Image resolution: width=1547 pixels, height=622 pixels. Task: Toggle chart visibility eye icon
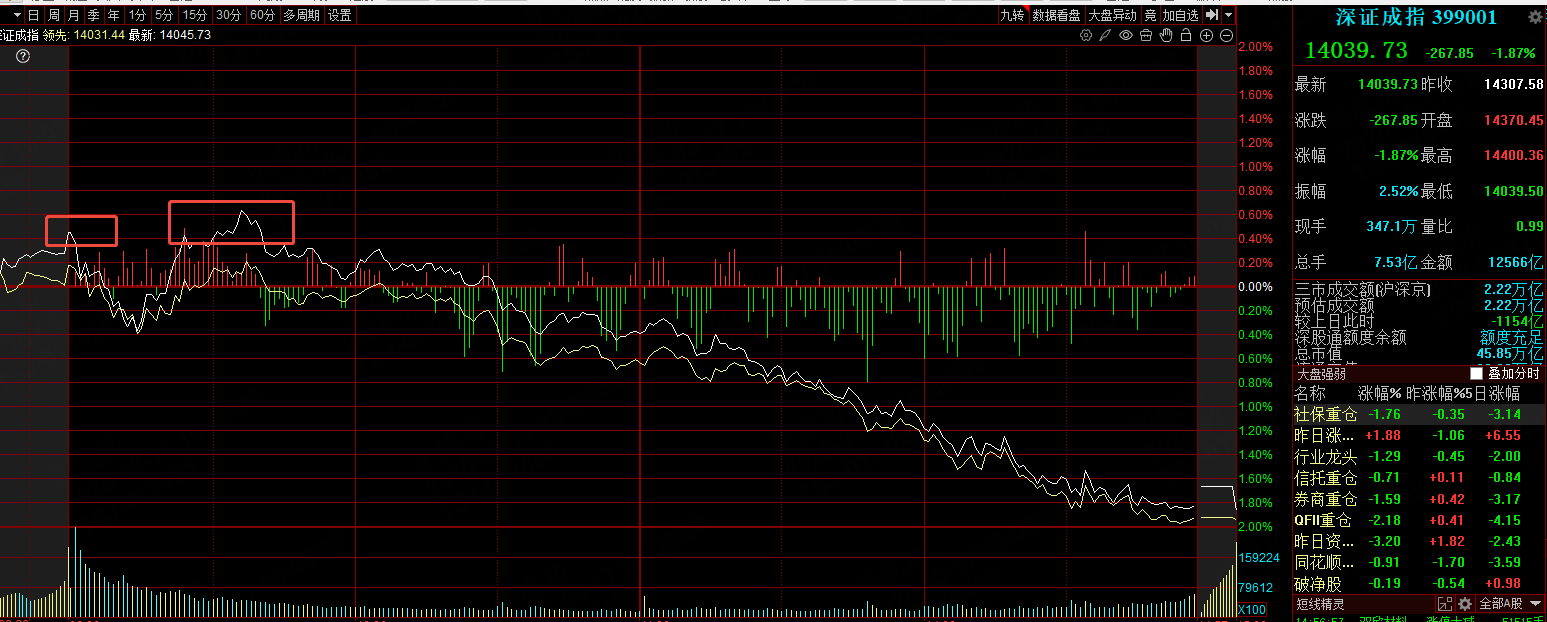point(1126,35)
